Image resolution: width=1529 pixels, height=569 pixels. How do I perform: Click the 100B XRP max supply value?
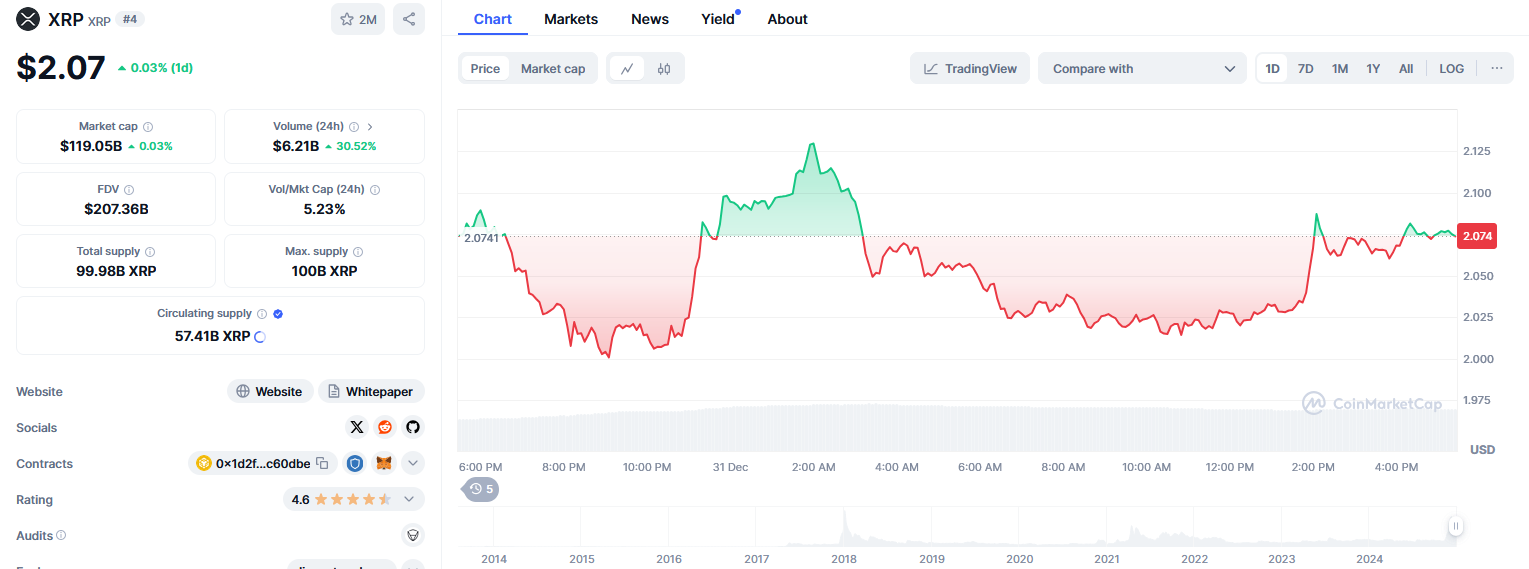pos(324,271)
